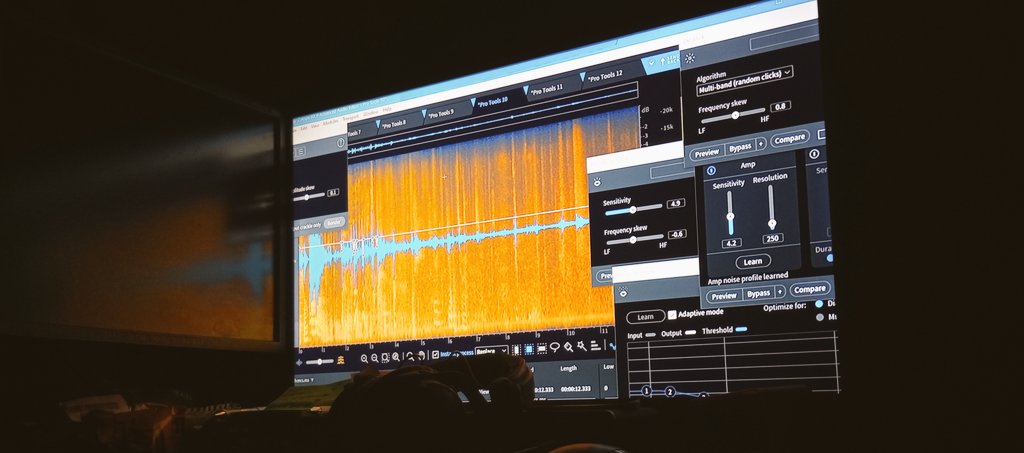Select the second Optimize for radio option
Viewport: 1024px width, 453px height.
[x=819, y=317]
